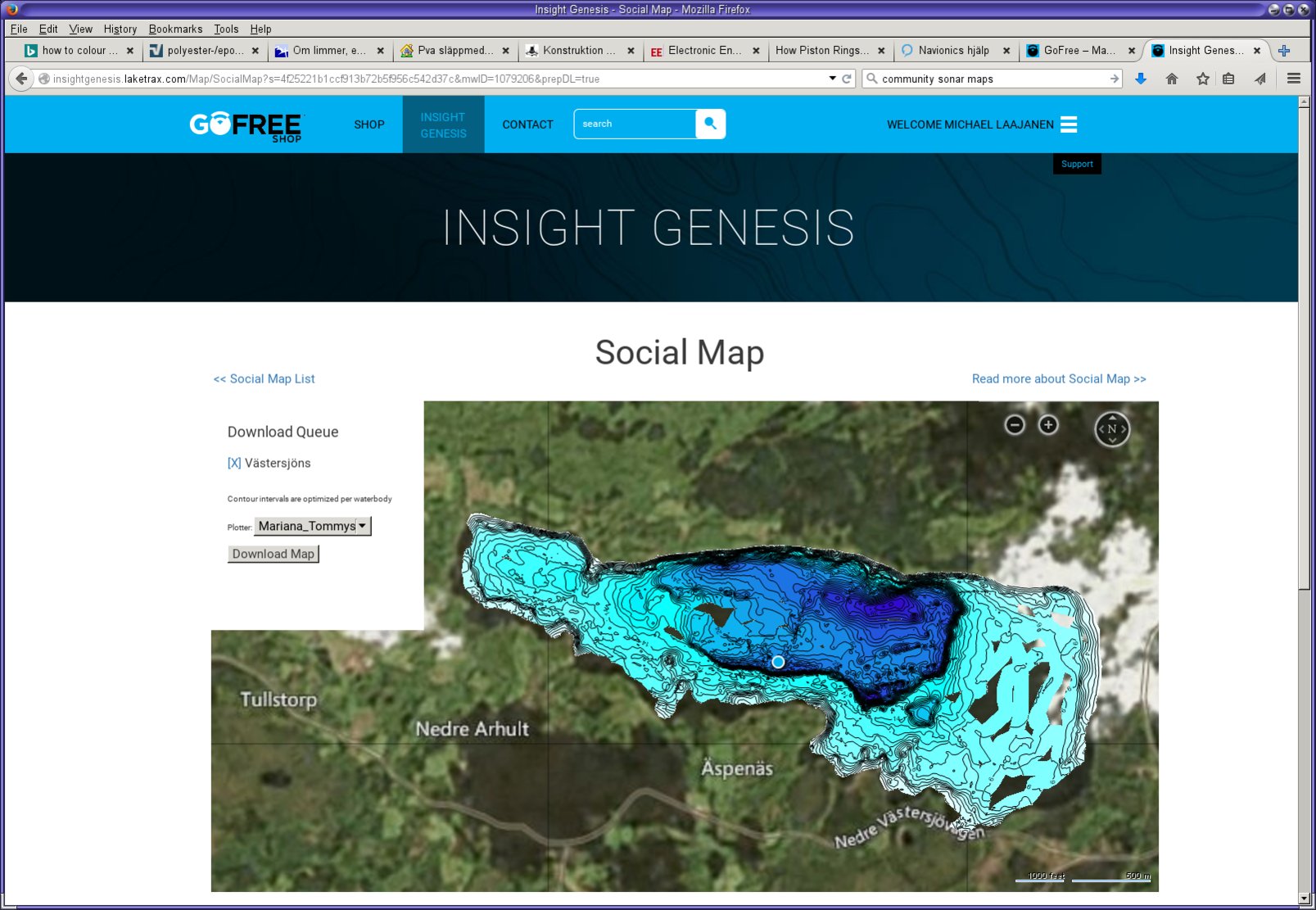Click the Firefox downloads arrow icon
1316x910 pixels.
click(x=1141, y=79)
